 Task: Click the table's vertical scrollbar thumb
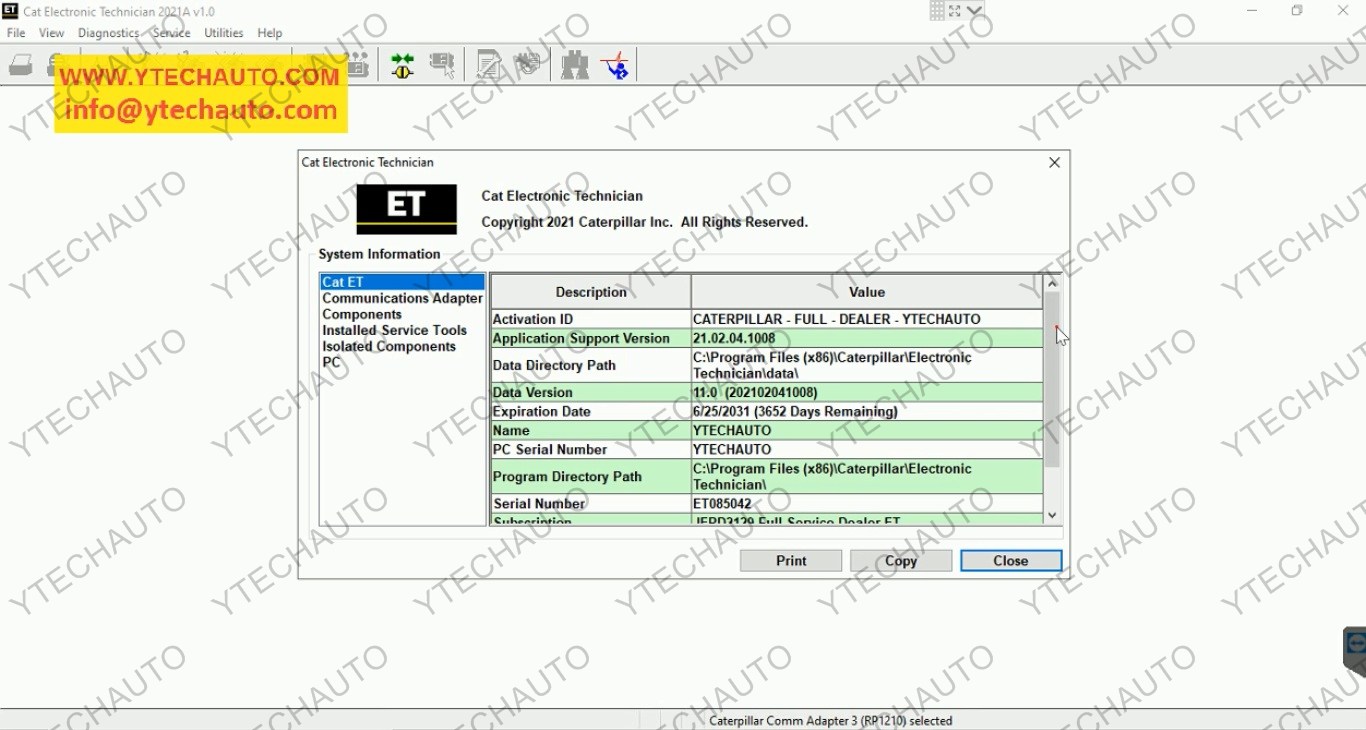(x=1052, y=380)
